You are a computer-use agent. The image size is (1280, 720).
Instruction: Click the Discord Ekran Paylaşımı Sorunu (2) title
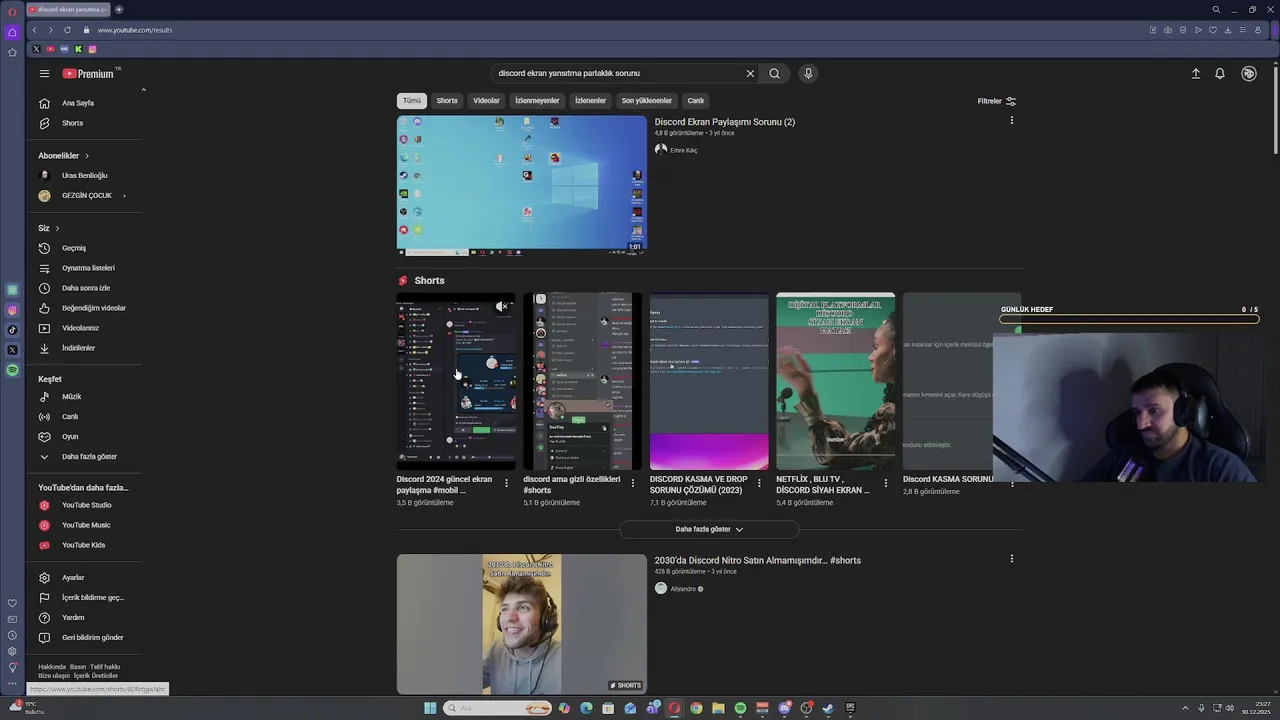click(x=725, y=122)
